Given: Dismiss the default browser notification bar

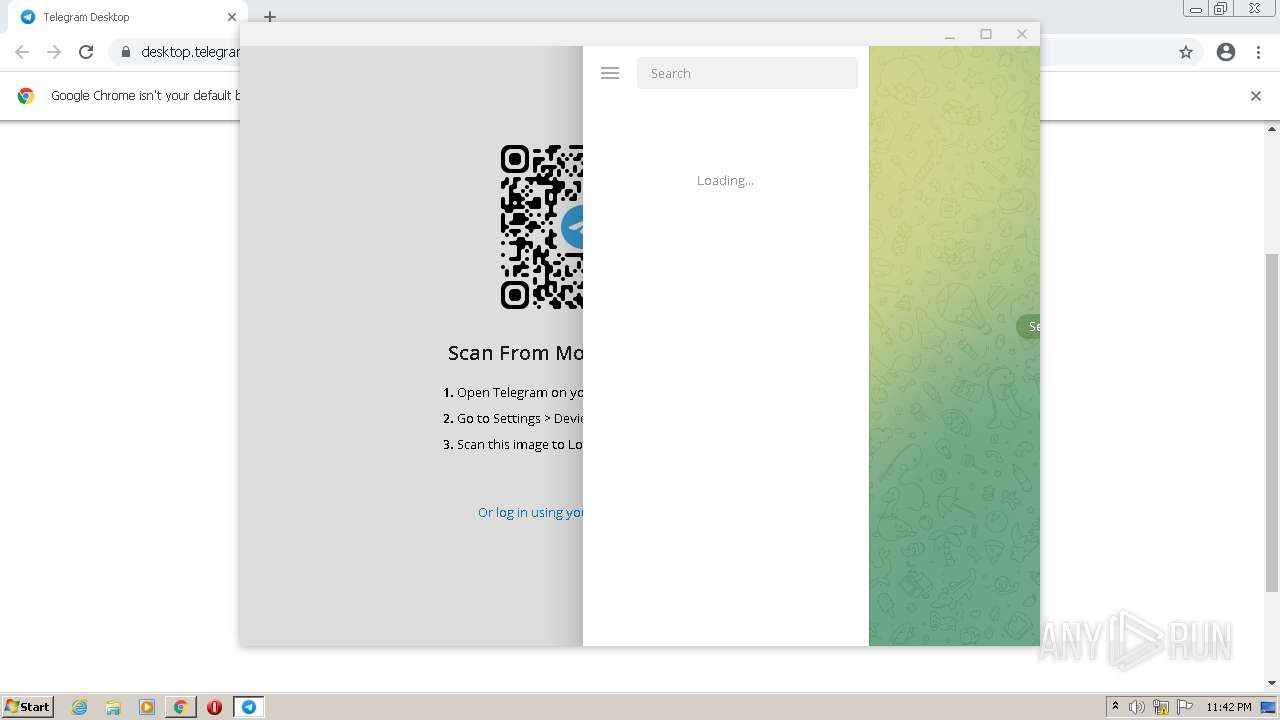Looking at the screenshot, I should 1256,96.
